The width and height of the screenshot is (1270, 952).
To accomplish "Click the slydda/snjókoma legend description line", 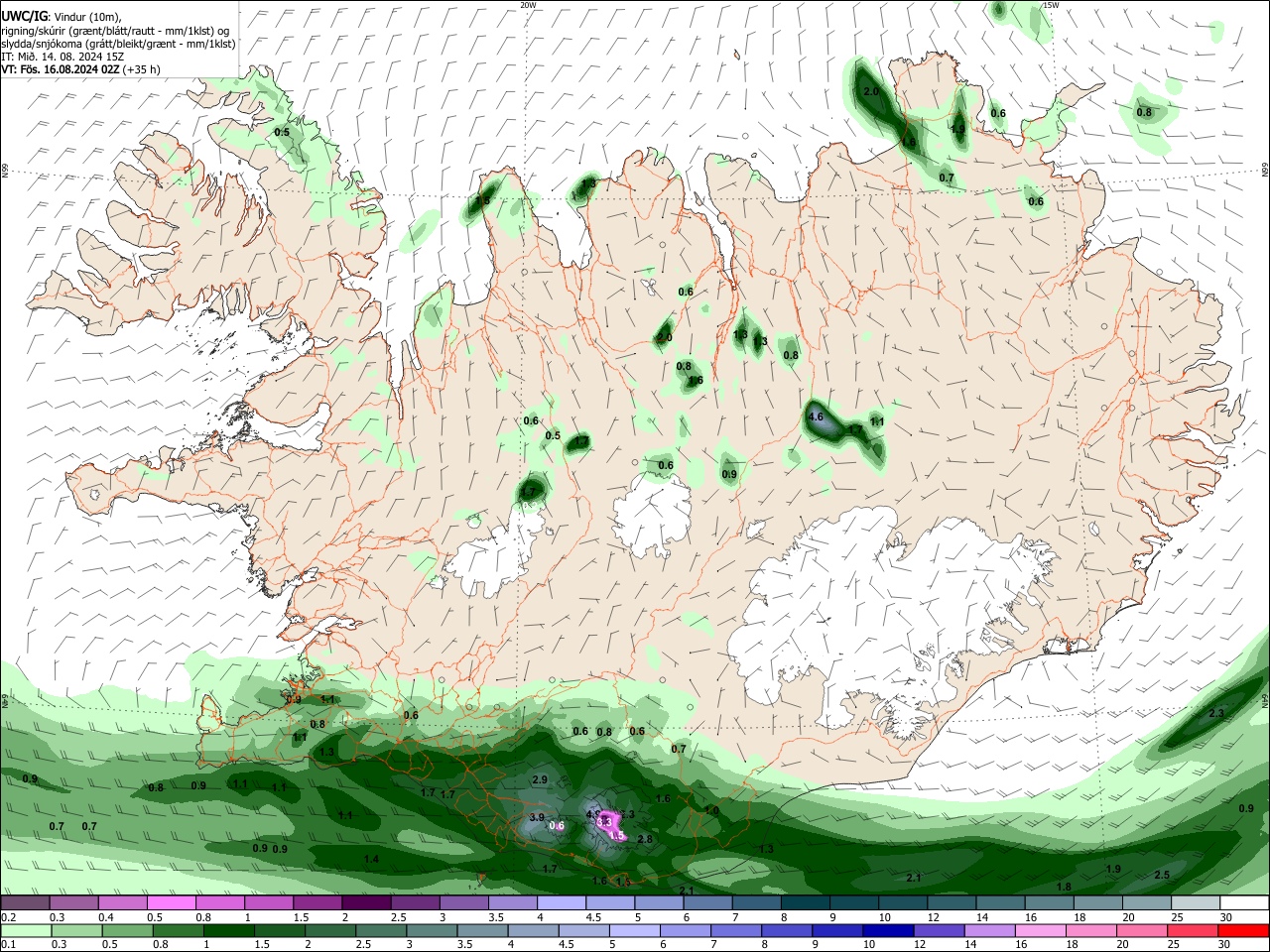I will click(118, 43).
